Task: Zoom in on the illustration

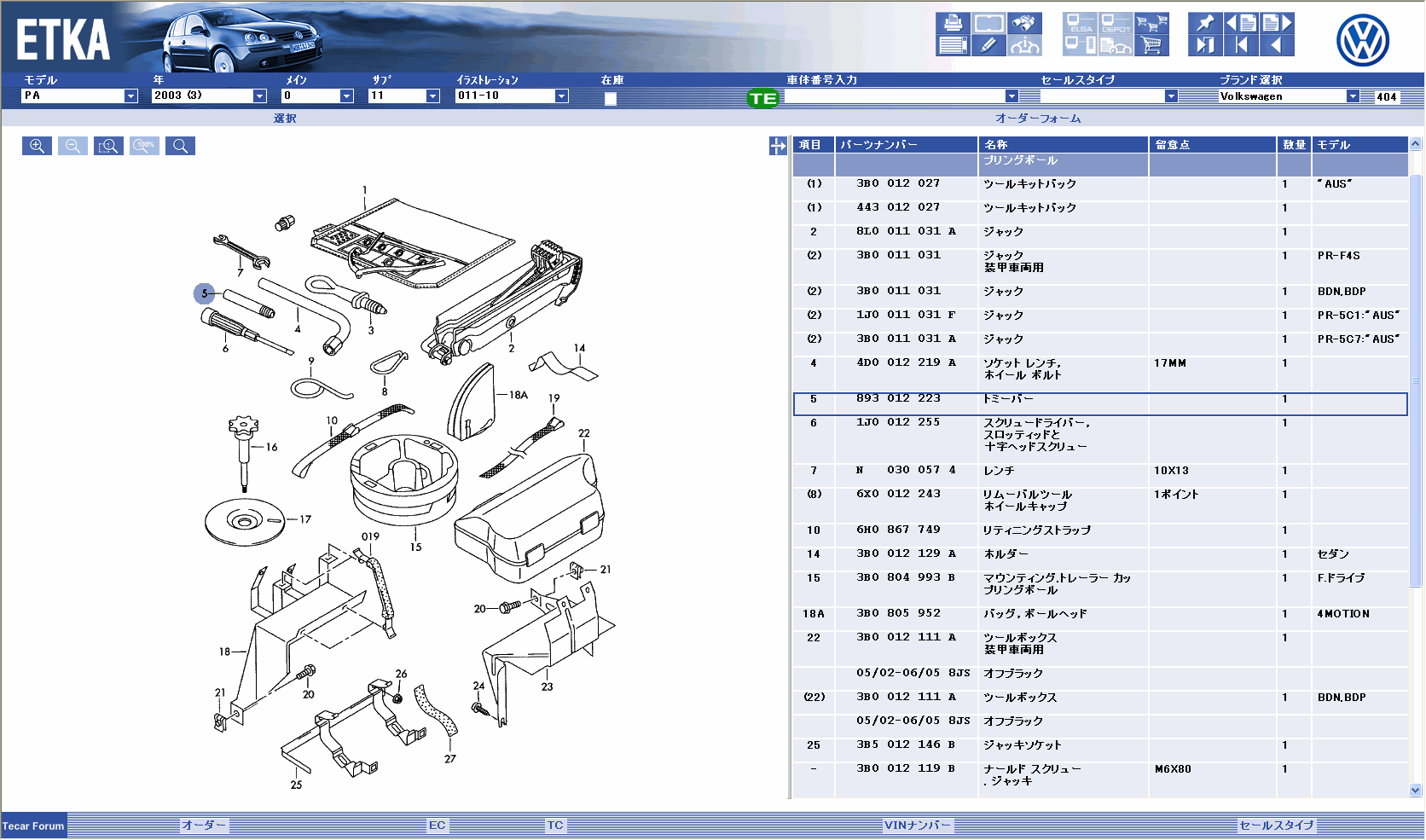Action: (x=37, y=146)
